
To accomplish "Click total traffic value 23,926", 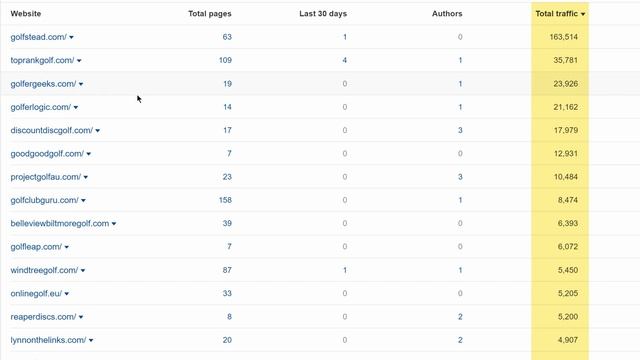I will [x=566, y=83].
